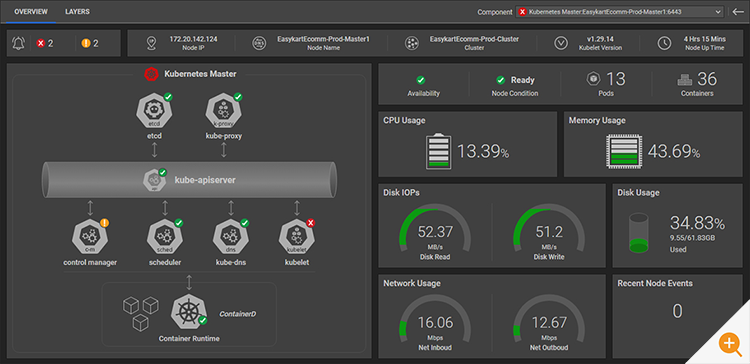Click the 9.55/61.83GB used text
This screenshot has height=364, width=750.
[692, 237]
